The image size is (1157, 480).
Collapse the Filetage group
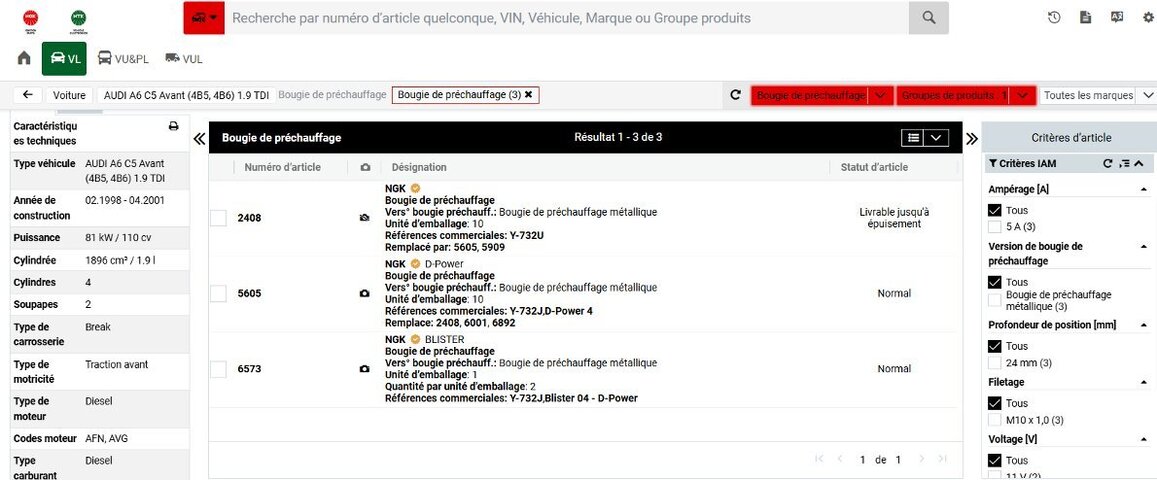pyautogui.click(x=1144, y=382)
